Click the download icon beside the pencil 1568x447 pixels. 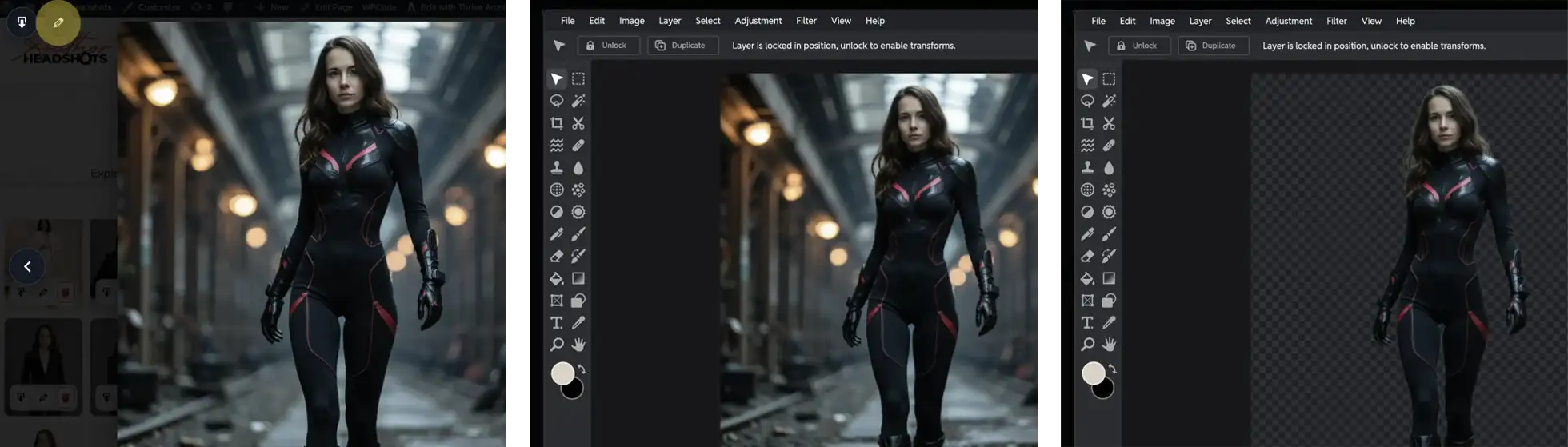coord(22,22)
